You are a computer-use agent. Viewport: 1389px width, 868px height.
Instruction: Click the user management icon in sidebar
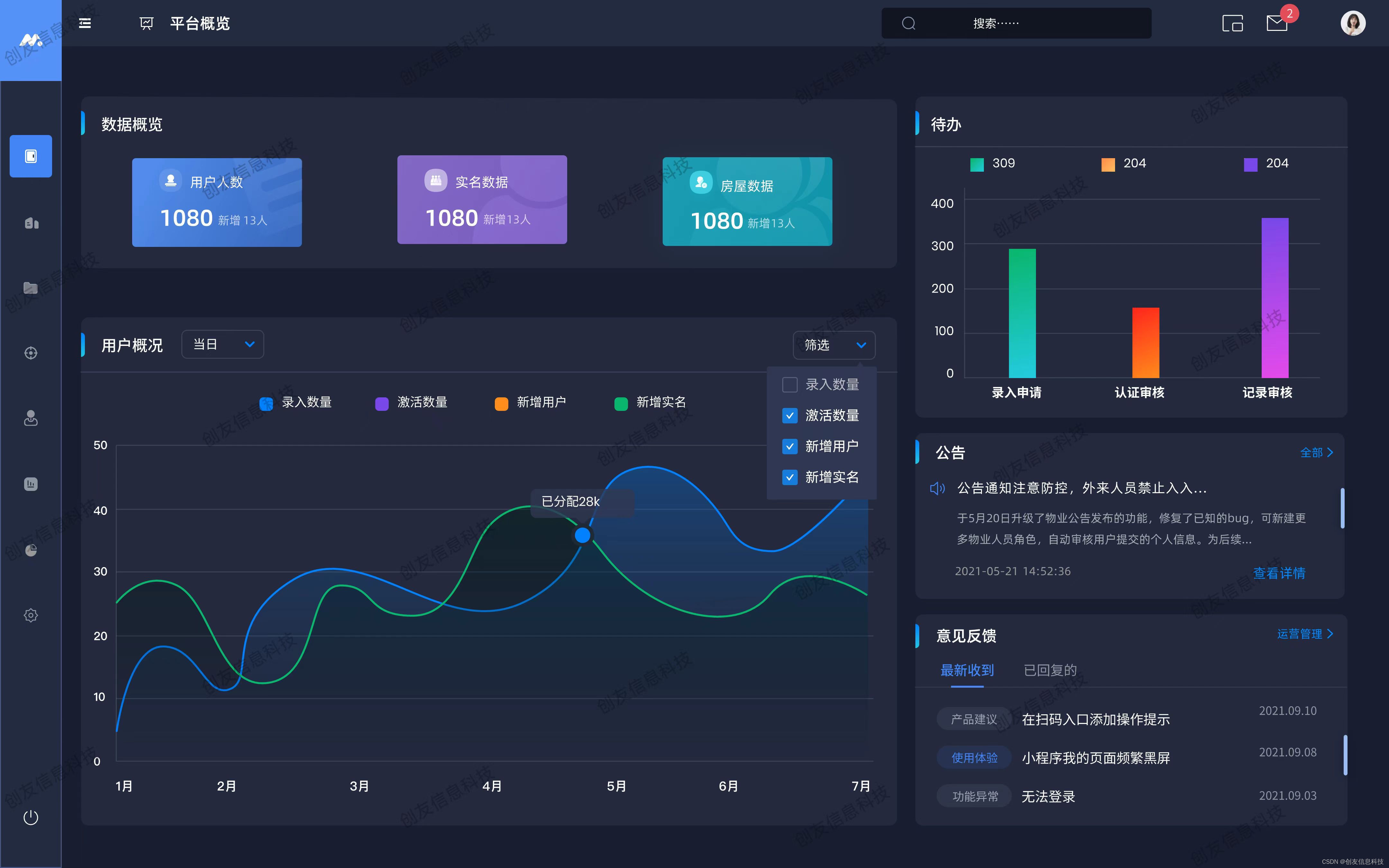coord(30,418)
